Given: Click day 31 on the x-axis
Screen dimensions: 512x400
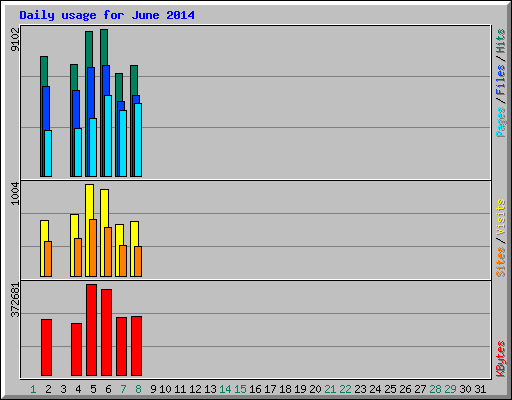Looking at the screenshot, I should [x=480, y=389].
